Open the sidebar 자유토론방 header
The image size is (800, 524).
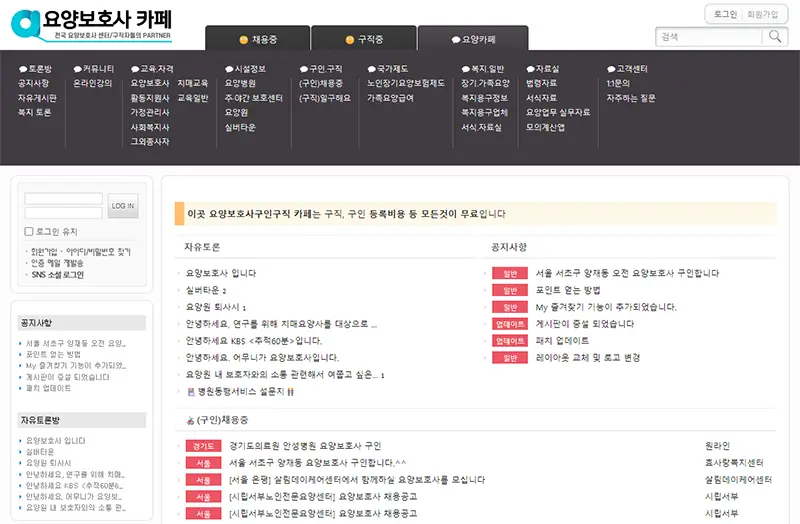[x=82, y=420]
